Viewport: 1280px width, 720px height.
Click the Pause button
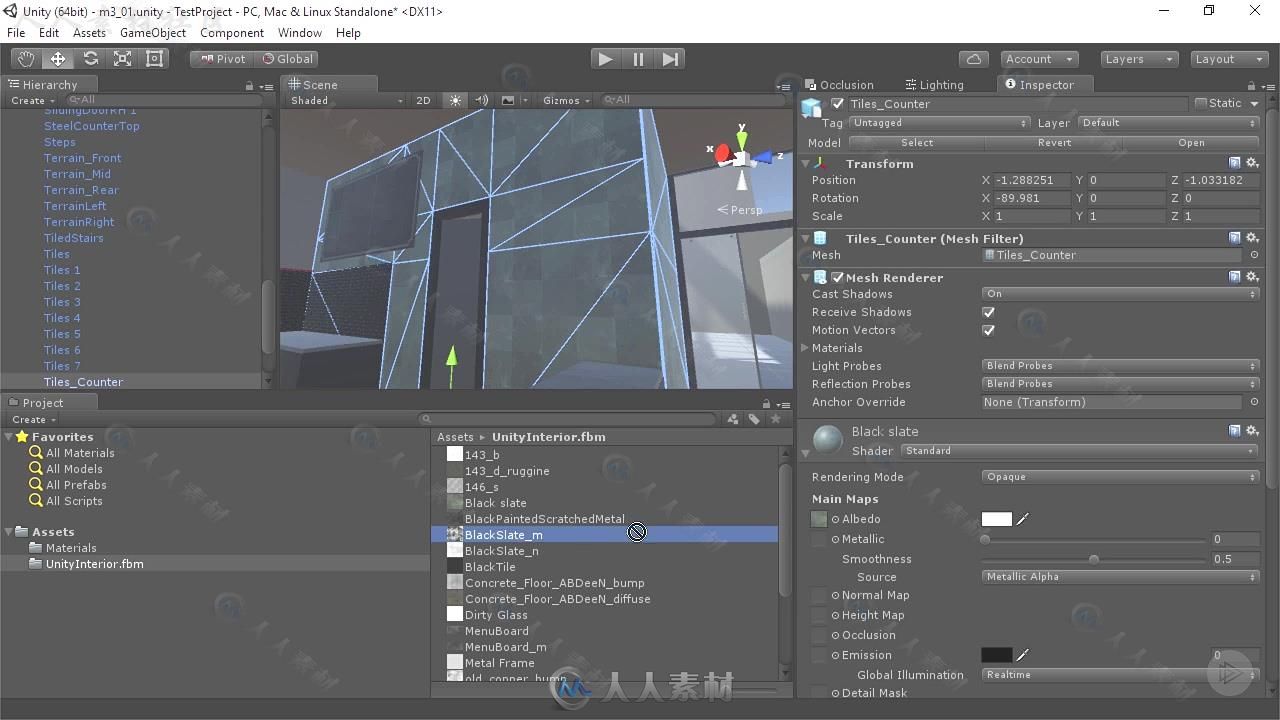(x=638, y=59)
